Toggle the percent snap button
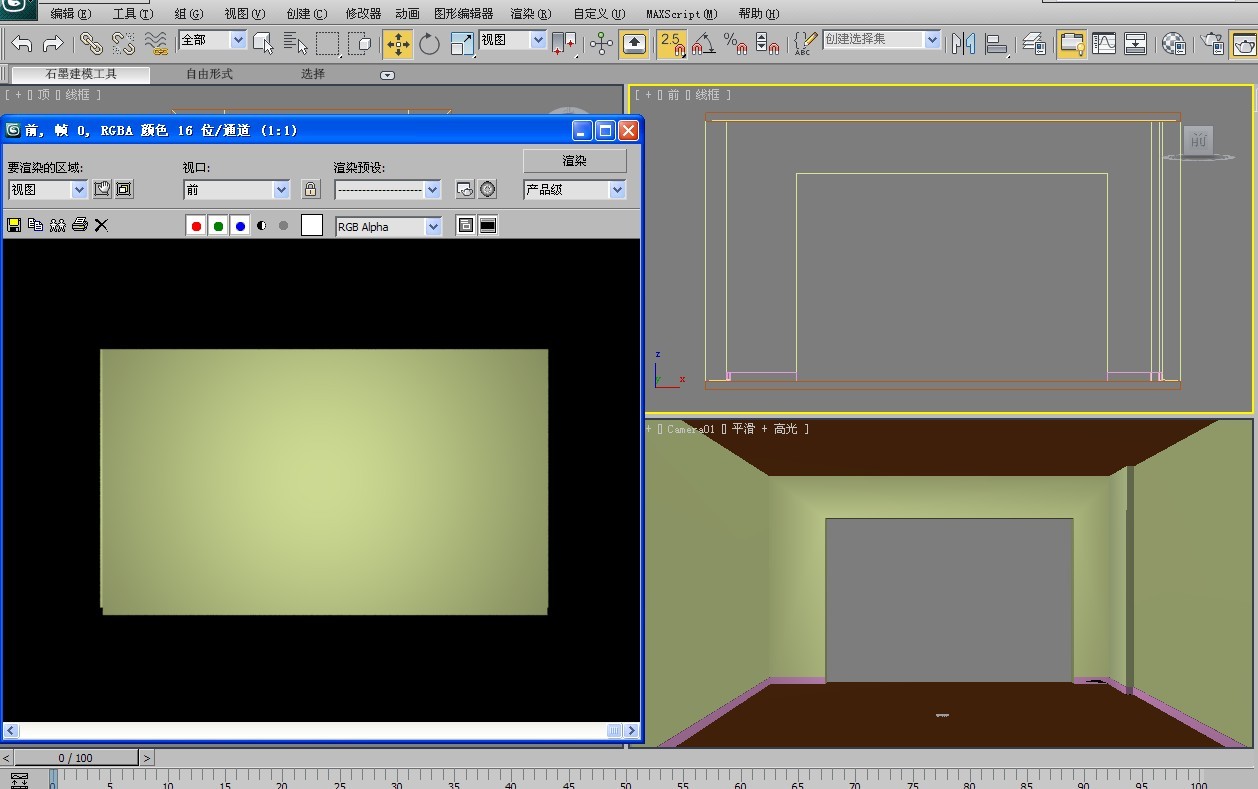This screenshot has width=1258, height=789. 736,43
